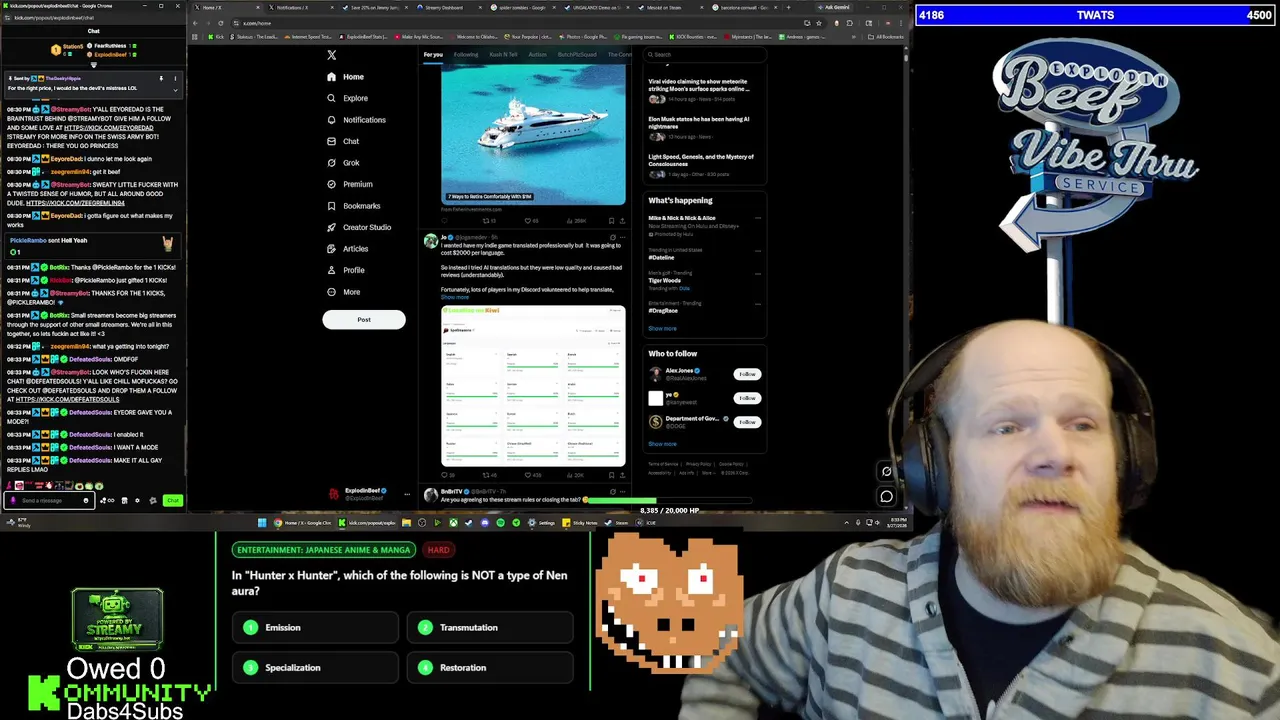The height and width of the screenshot is (720, 1280).
Task: Open More menu in X sidebar
Action: click(343, 292)
